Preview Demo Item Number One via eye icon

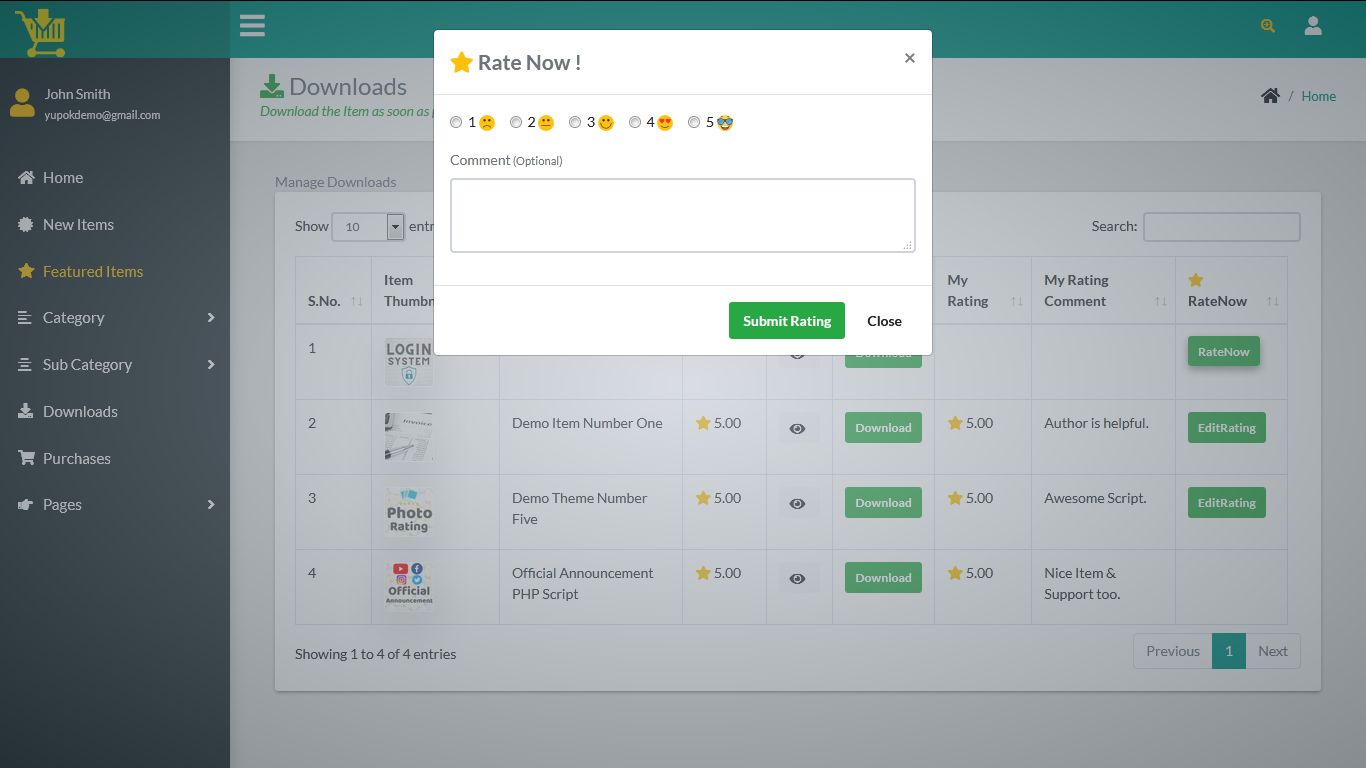(797, 427)
